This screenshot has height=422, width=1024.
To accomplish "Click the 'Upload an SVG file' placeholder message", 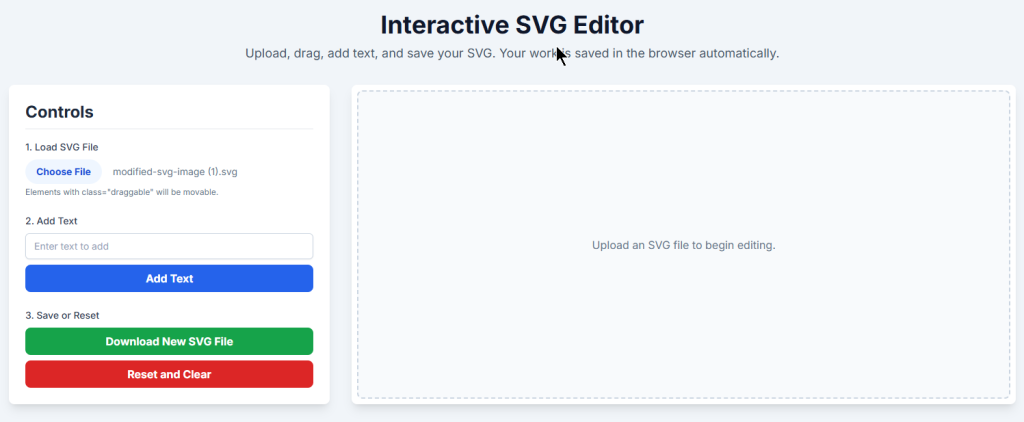I will [x=683, y=245].
